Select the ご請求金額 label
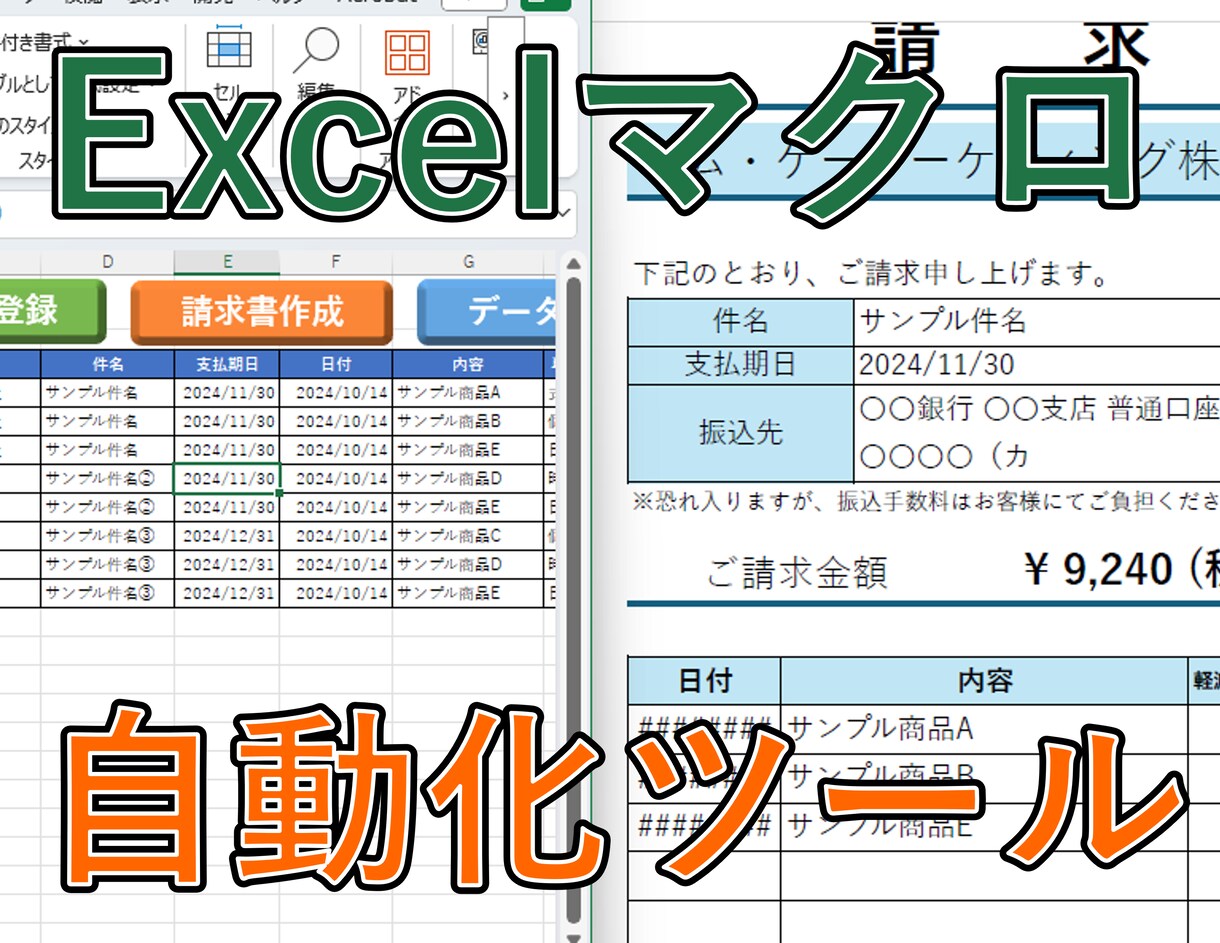Image resolution: width=1220 pixels, height=943 pixels. [x=797, y=573]
